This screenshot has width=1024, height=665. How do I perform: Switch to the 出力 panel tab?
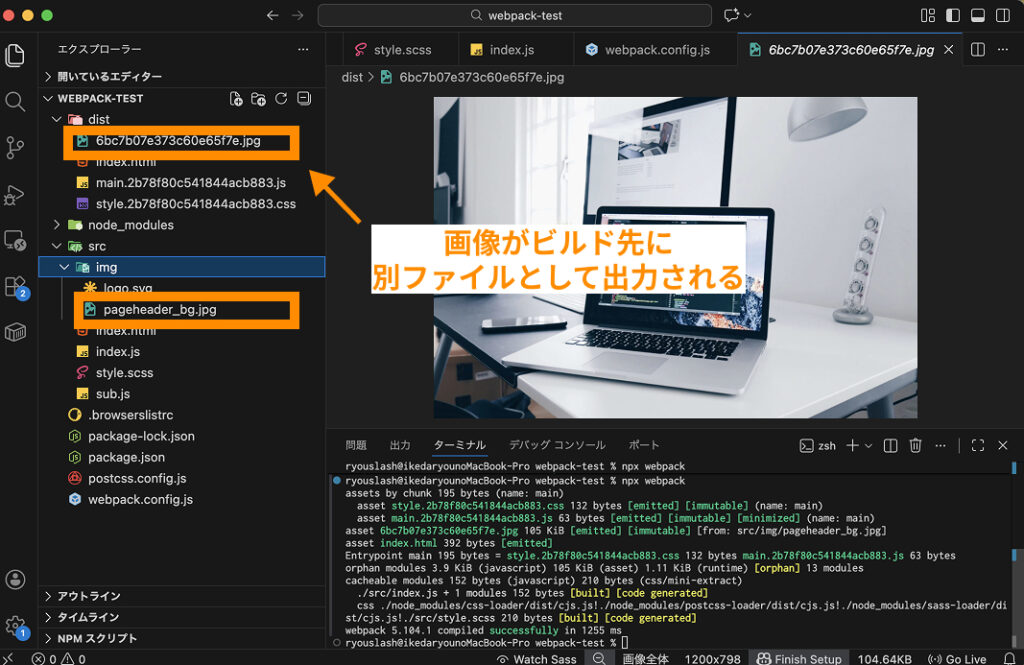coord(400,446)
